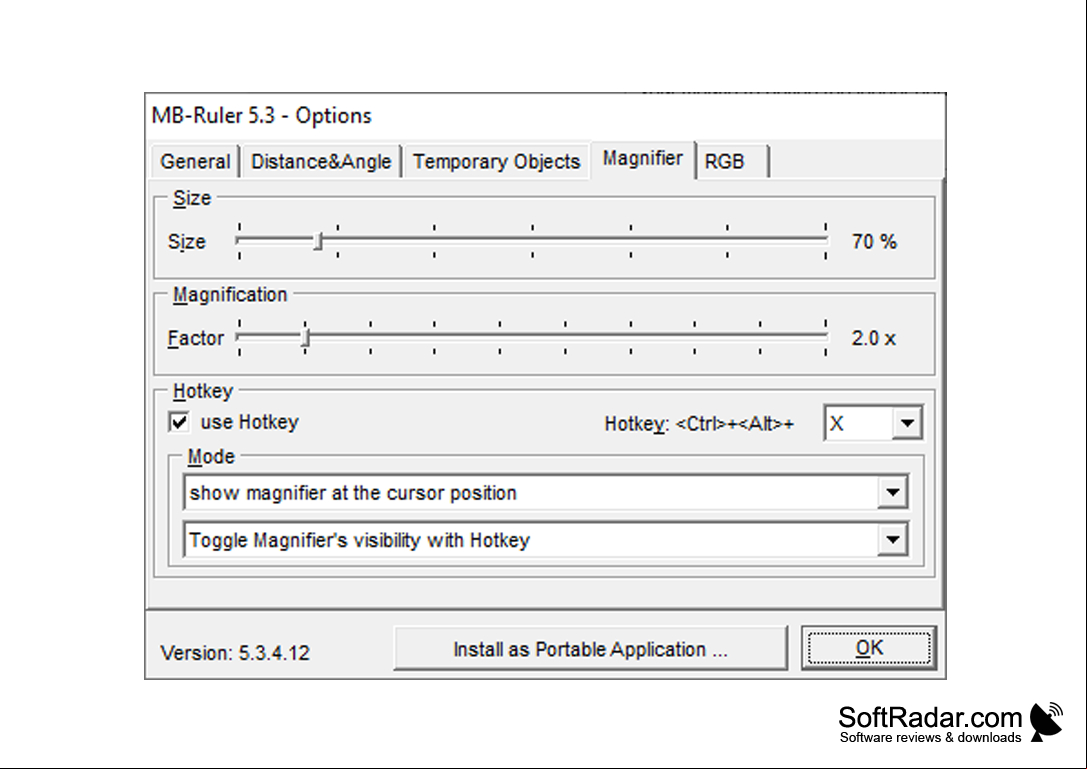Click the Magnification group label
Image resolution: width=1087 pixels, height=769 pixels.
tap(229, 295)
